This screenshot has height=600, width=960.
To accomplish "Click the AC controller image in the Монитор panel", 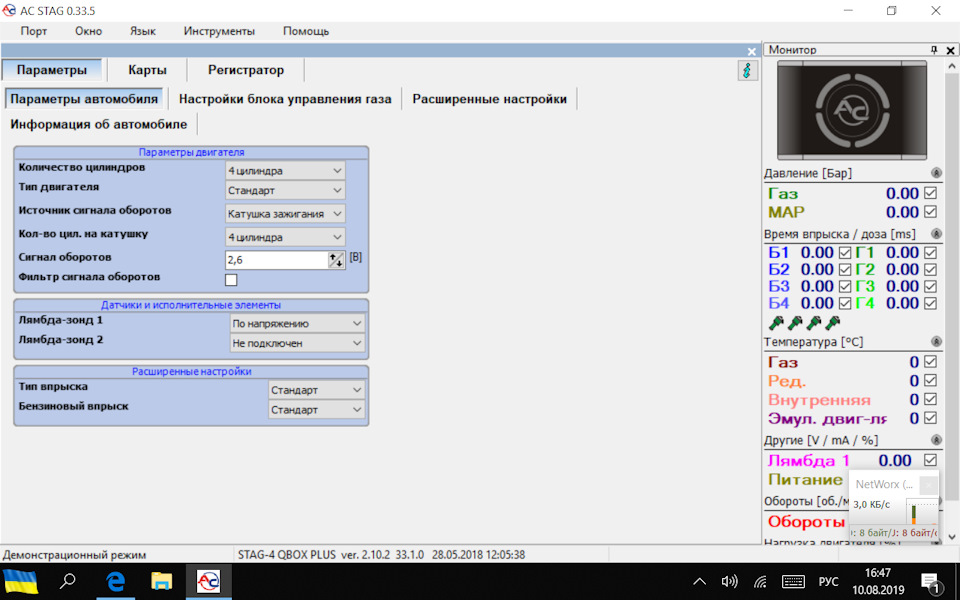I will (x=852, y=110).
